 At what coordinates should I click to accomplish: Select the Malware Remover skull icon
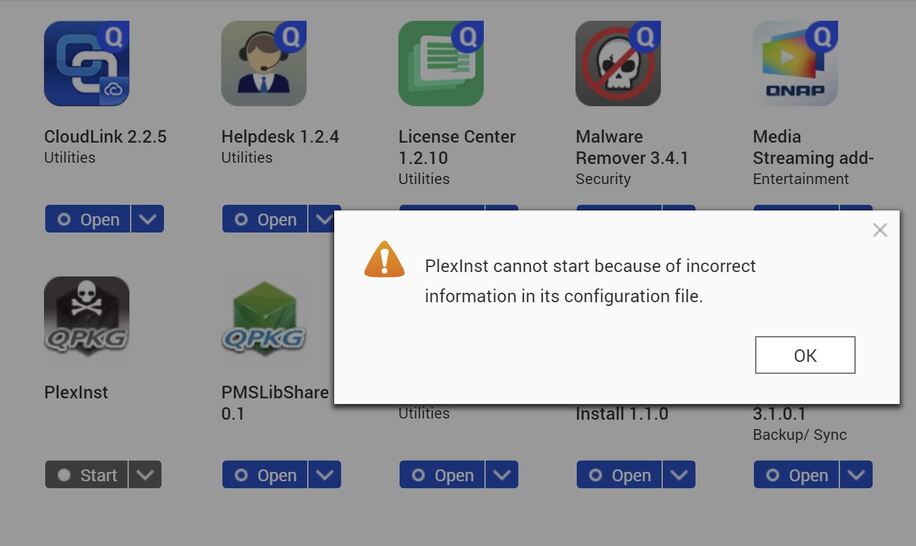click(x=618, y=64)
